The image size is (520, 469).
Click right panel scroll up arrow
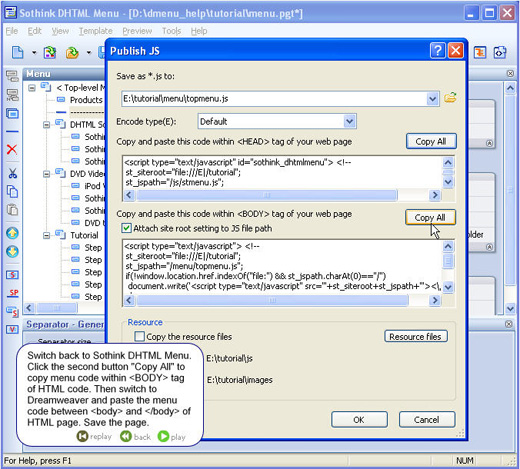[x=510, y=88]
